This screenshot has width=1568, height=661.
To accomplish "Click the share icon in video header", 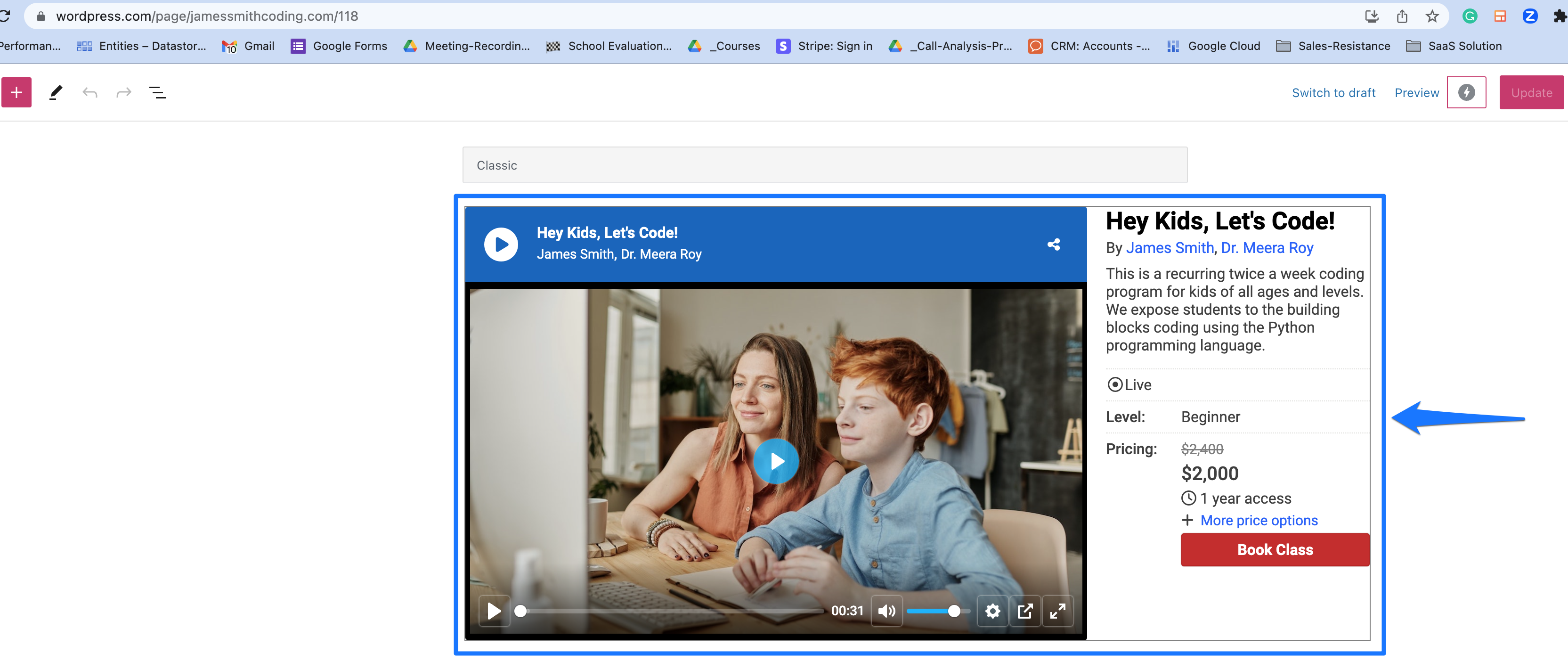I will point(1054,244).
